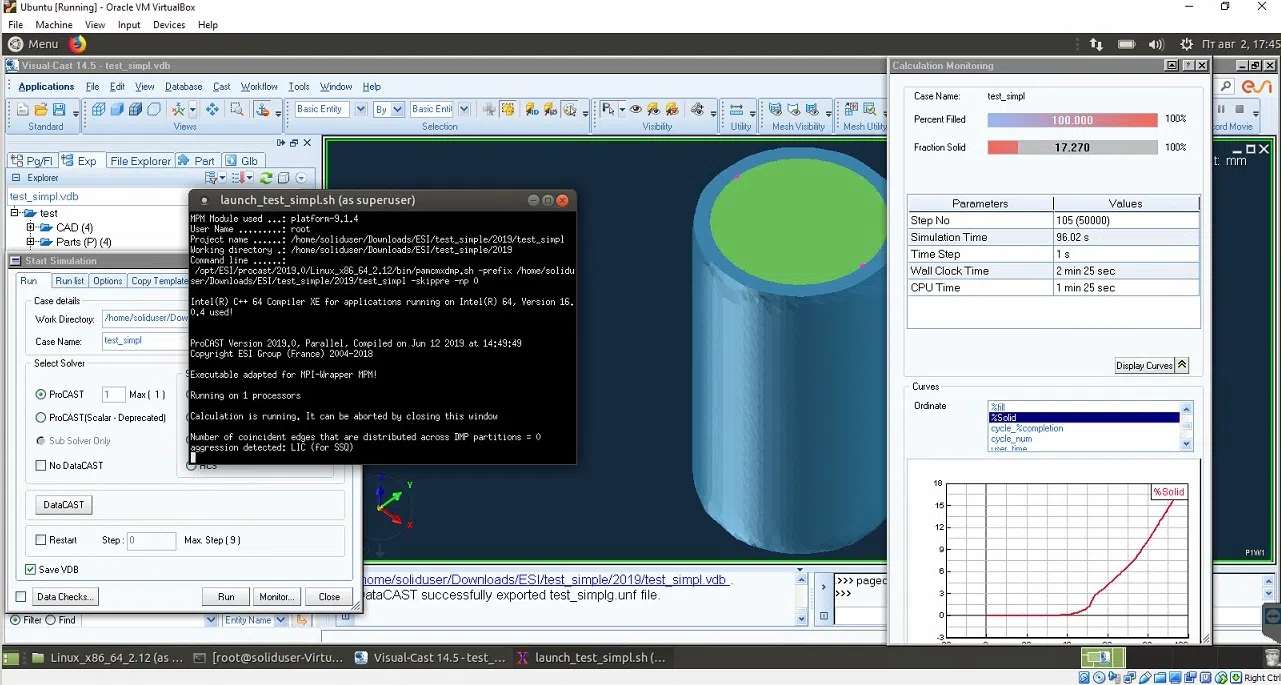This screenshot has height=685, width=1281.
Task: Click the DataCAST button
Action: pyautogui.click(x=64, y=505)
